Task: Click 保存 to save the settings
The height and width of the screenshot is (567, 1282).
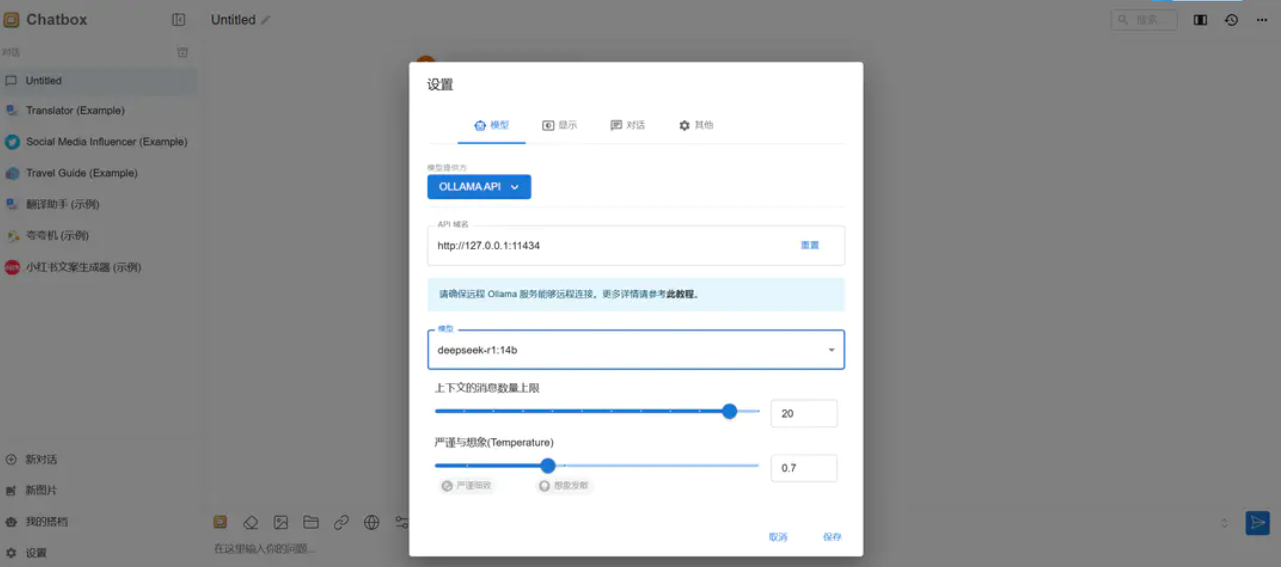Action: point(832,537)
